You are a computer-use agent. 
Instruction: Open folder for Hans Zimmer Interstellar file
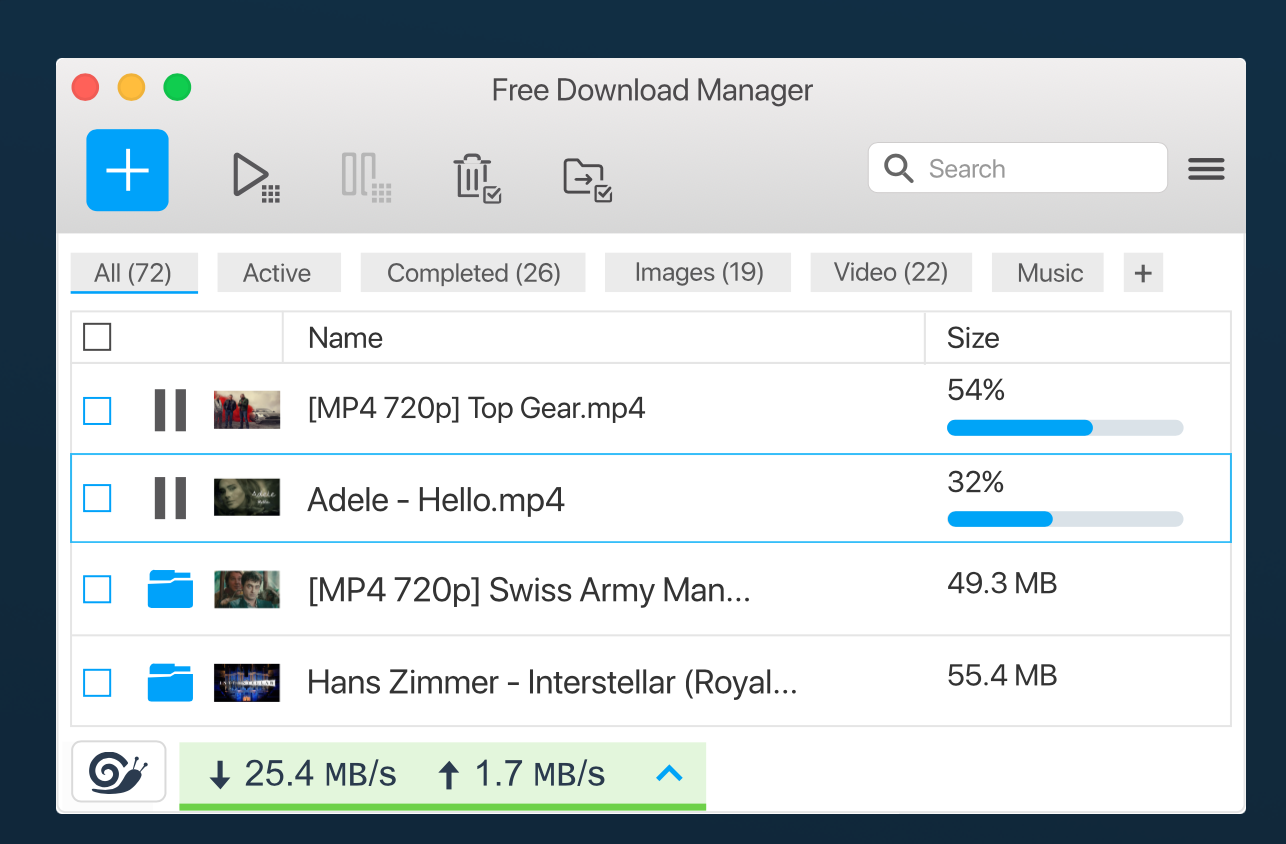170,682
